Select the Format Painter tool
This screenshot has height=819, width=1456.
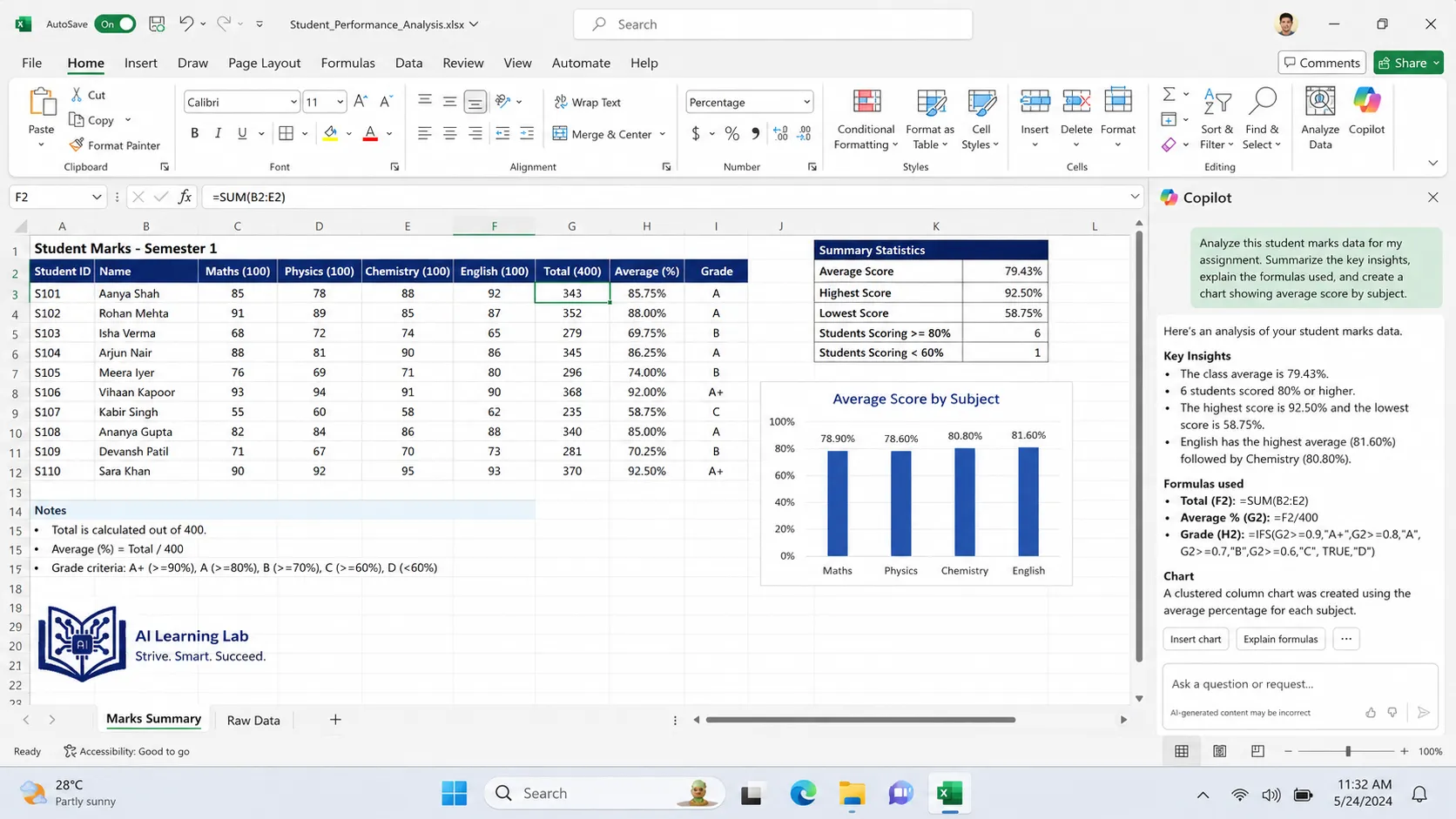click(114, 145)
